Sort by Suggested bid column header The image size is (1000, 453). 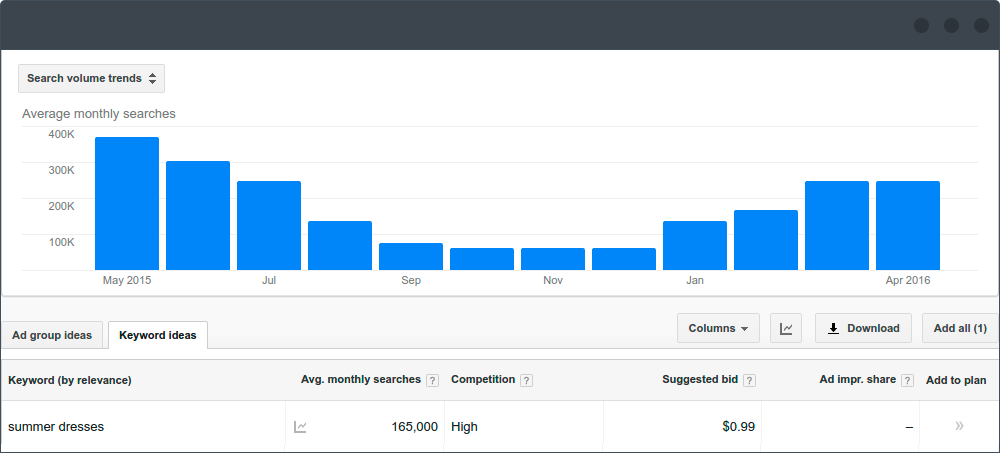[x=700, y=380]
